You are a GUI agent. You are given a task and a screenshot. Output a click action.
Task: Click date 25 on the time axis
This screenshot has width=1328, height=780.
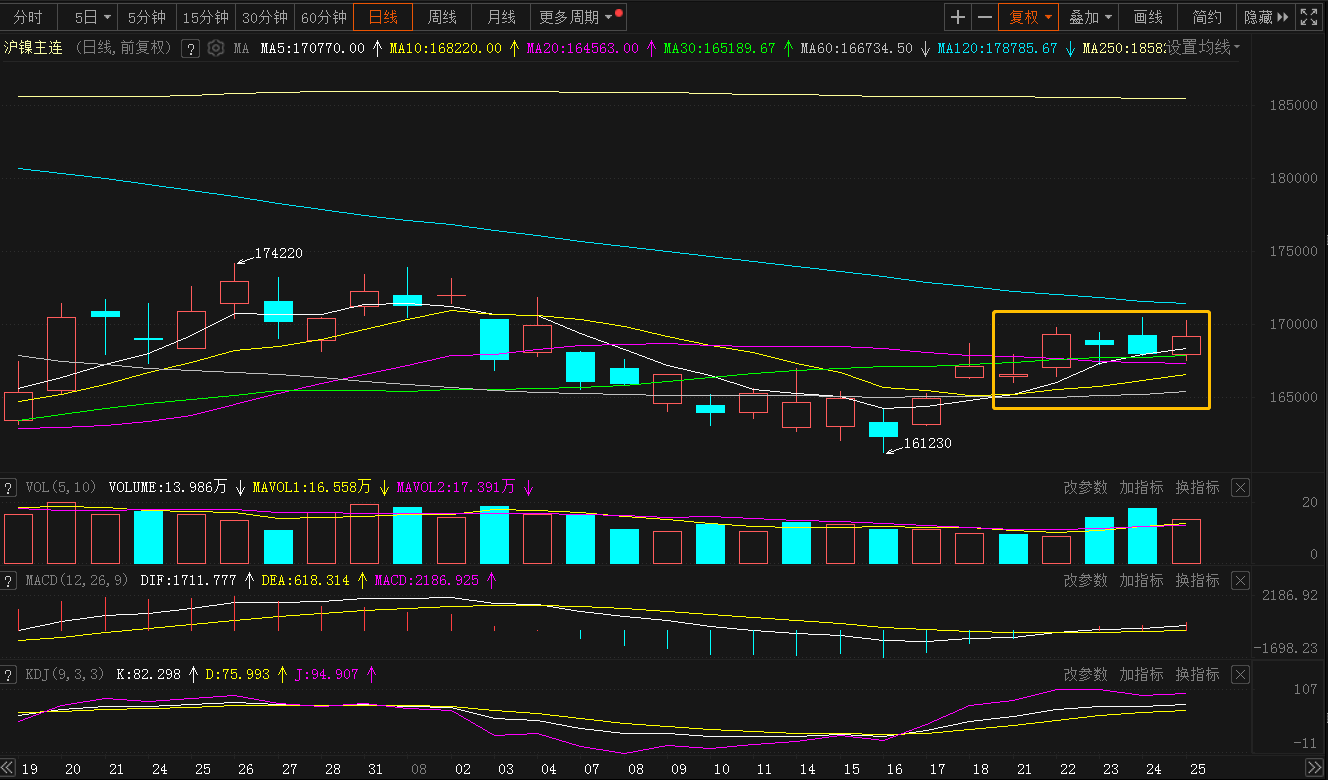(x=1198, y=769)
